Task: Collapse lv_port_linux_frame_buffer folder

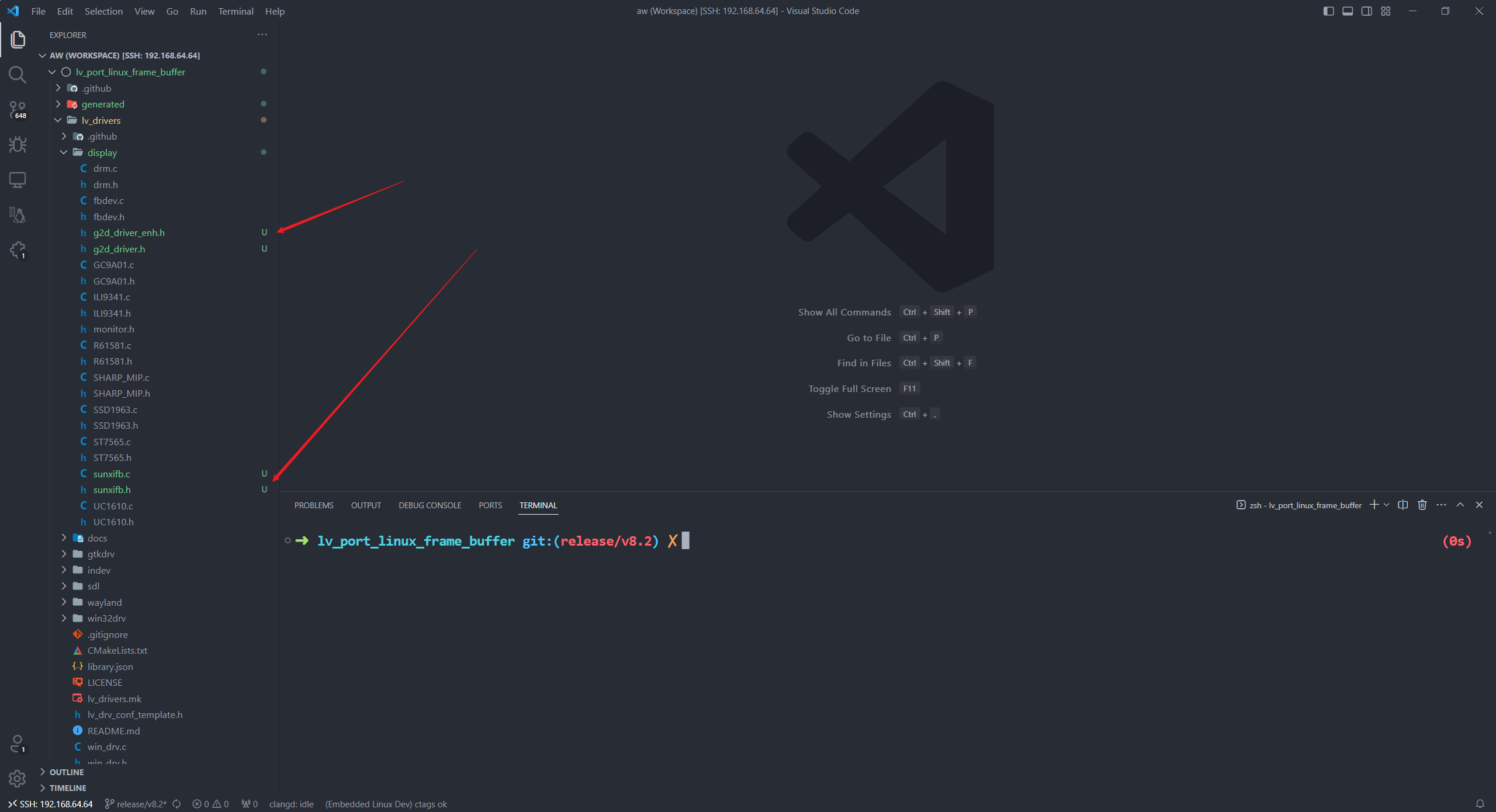Action: pos(52,72)
